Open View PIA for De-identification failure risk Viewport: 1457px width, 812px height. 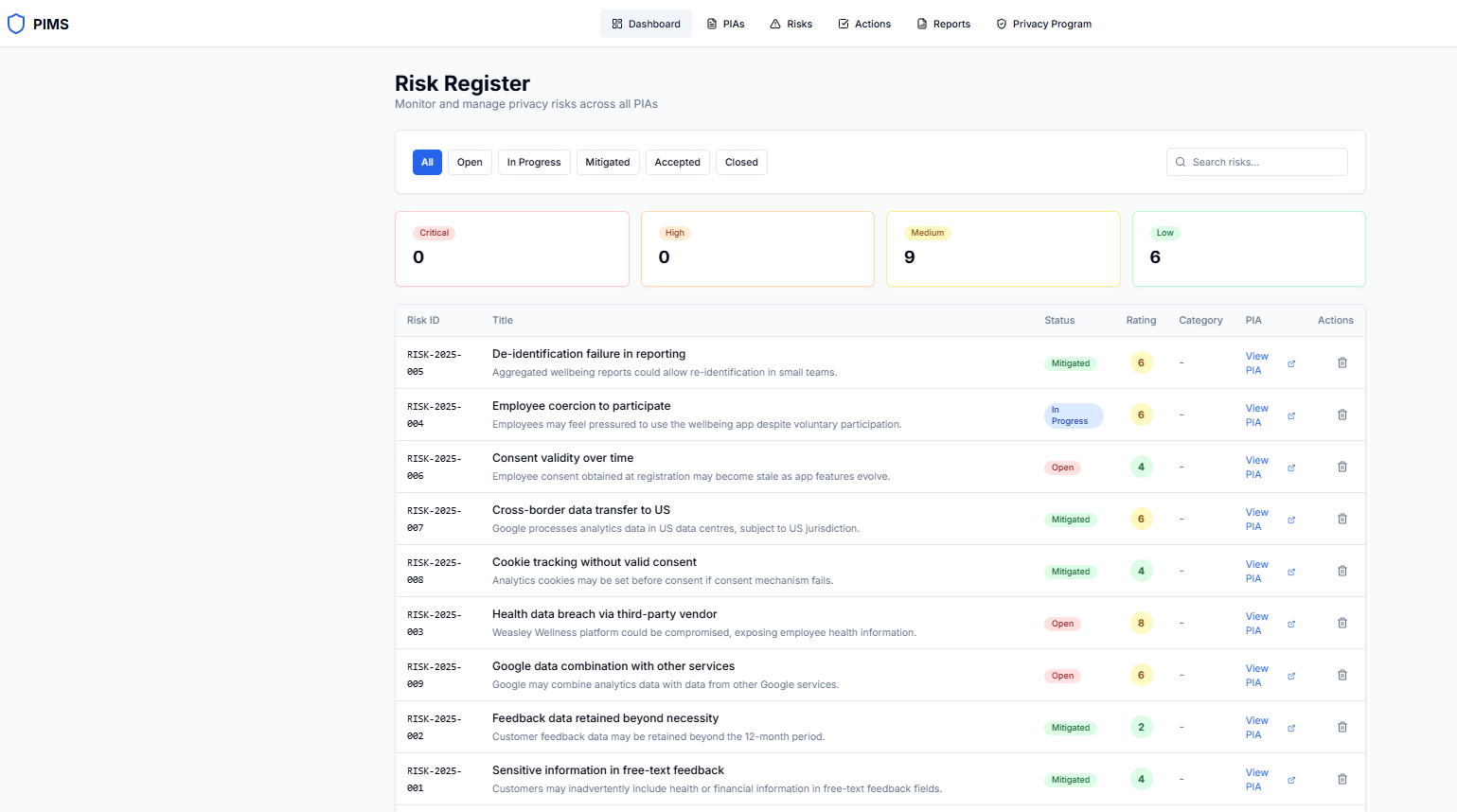click(x=1256, y=363)
